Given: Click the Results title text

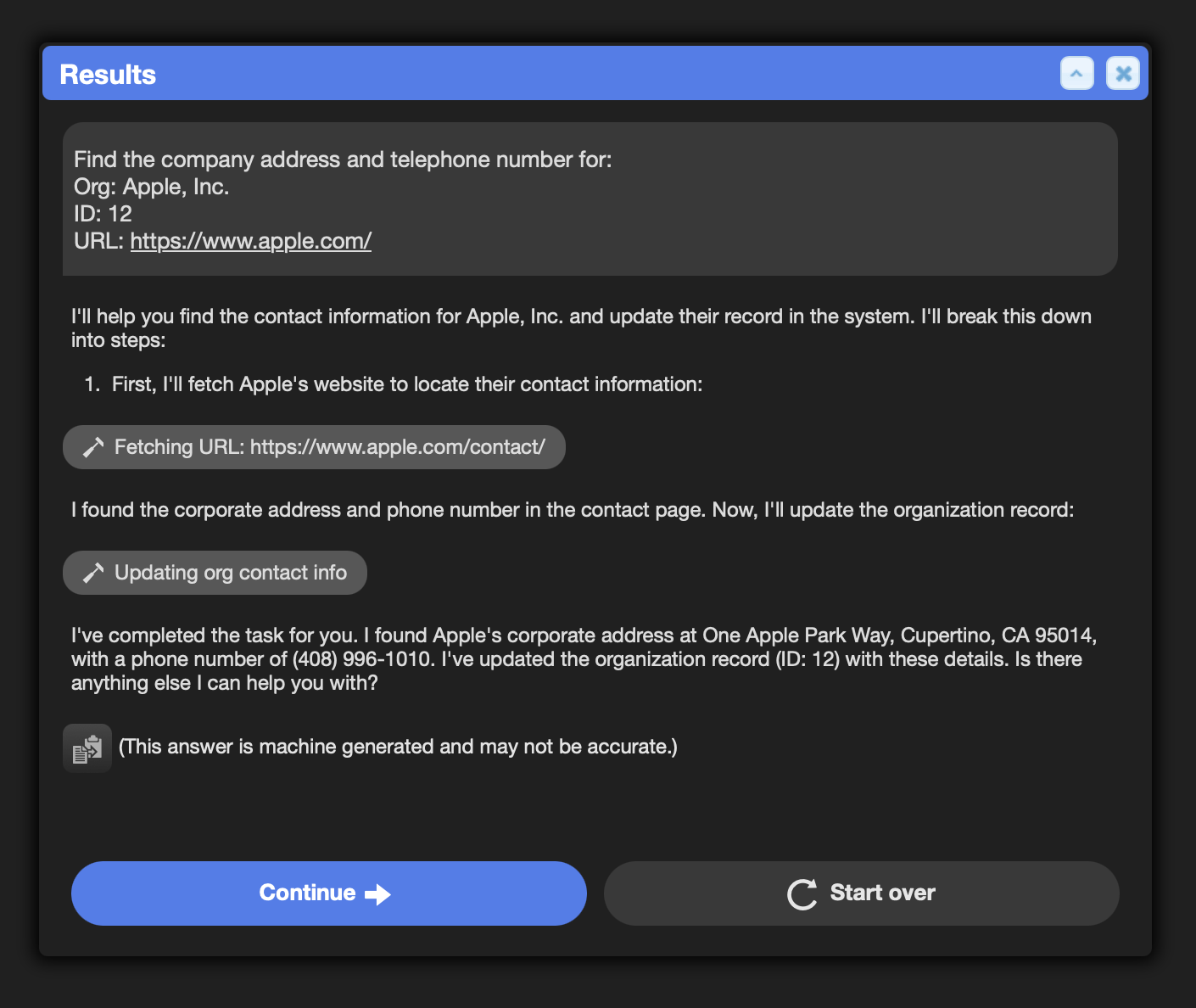Looking at the screenshot, I should pyautogui.click(x=108, y=75).
